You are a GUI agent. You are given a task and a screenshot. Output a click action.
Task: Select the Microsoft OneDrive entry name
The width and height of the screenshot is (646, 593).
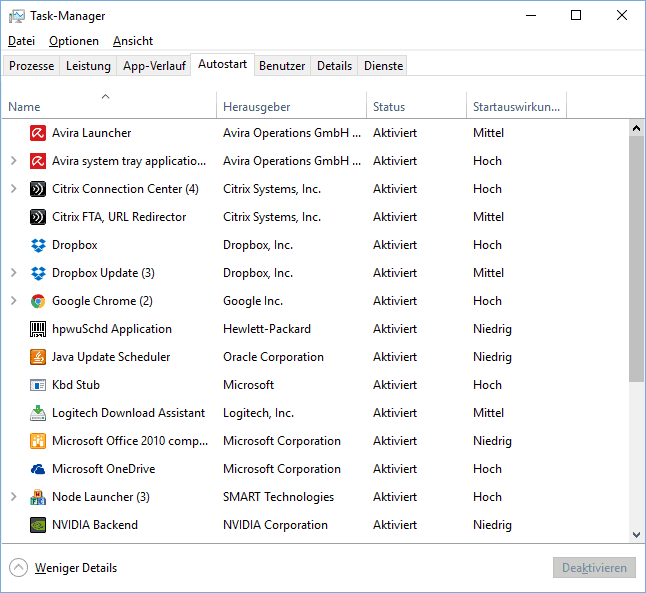[x=103, y=469]
